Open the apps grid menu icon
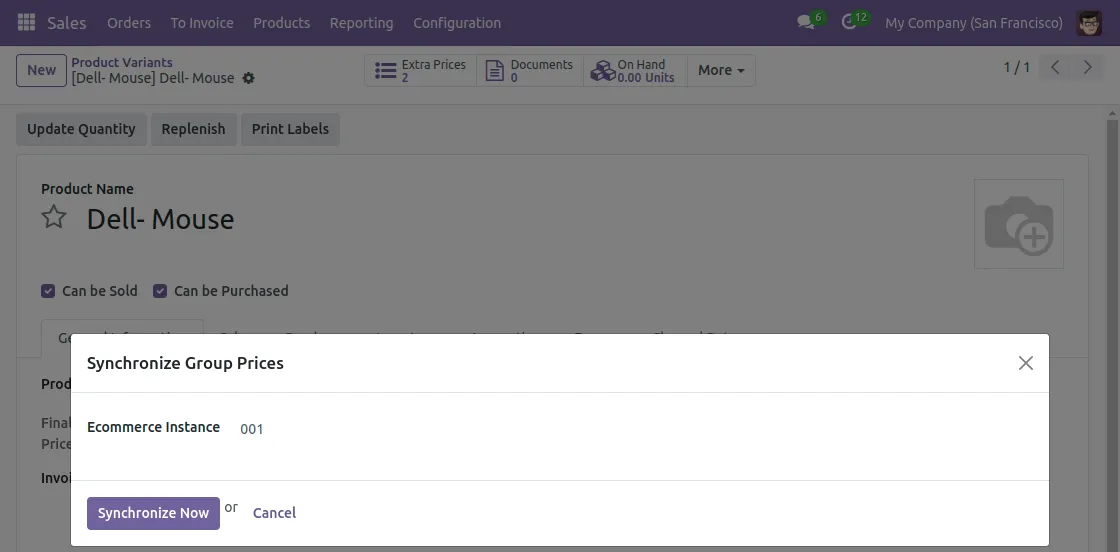Image resolution: width=1120 pixels, height=552 pixels. click(26, 23)
